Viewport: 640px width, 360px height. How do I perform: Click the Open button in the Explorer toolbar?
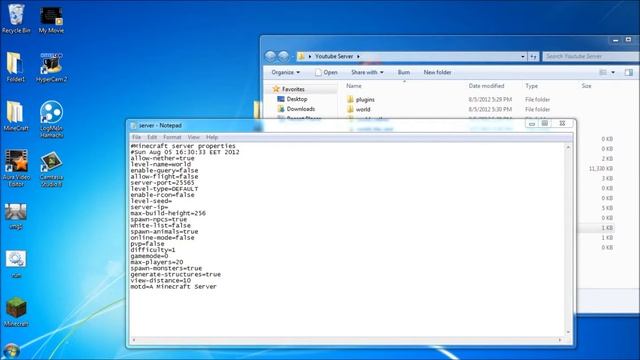(x=326, y=72)
